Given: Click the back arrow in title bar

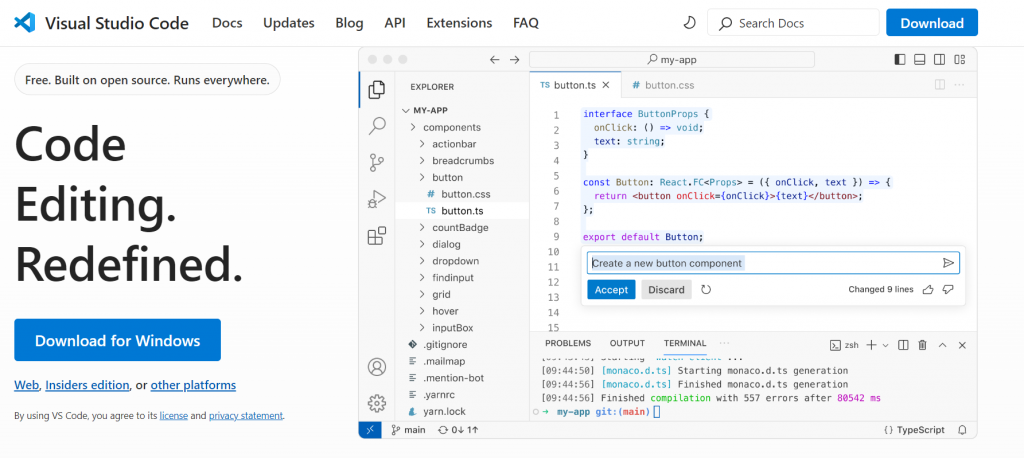Looking at the screenshot, I should [494, 59].
